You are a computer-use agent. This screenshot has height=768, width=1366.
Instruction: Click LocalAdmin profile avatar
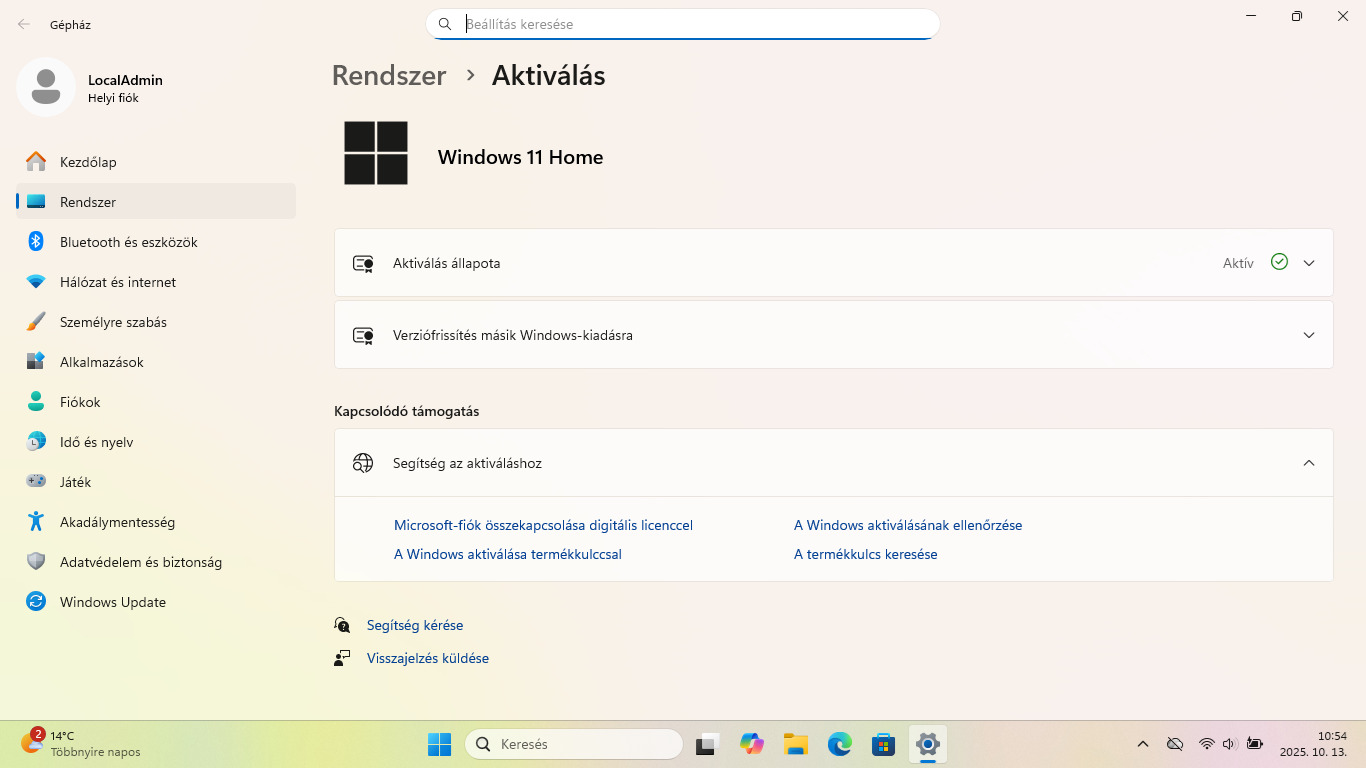click(x=46, y=87)
